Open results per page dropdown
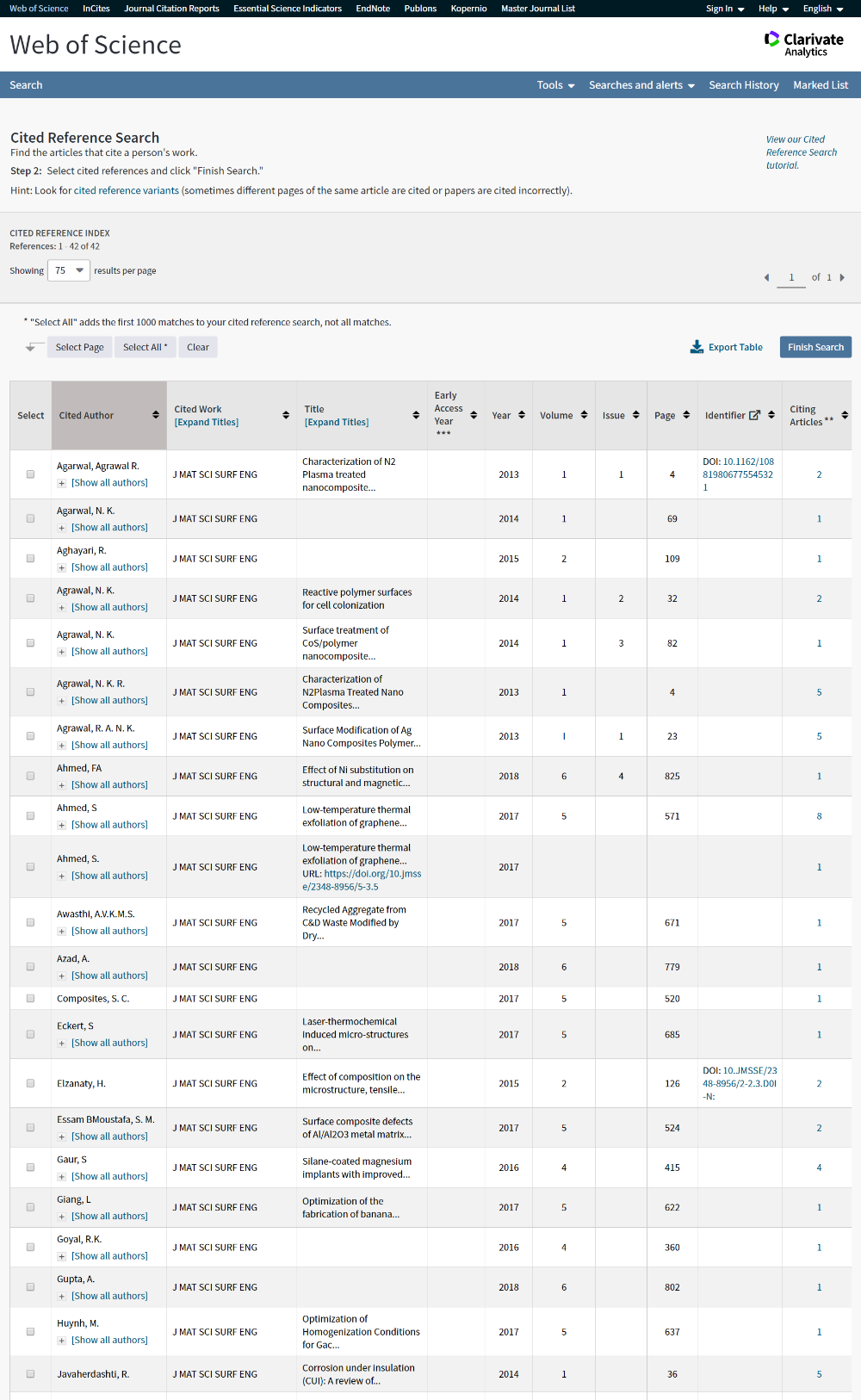The height and width of the screenshot is (1400, 861). (x=69, y=270)
